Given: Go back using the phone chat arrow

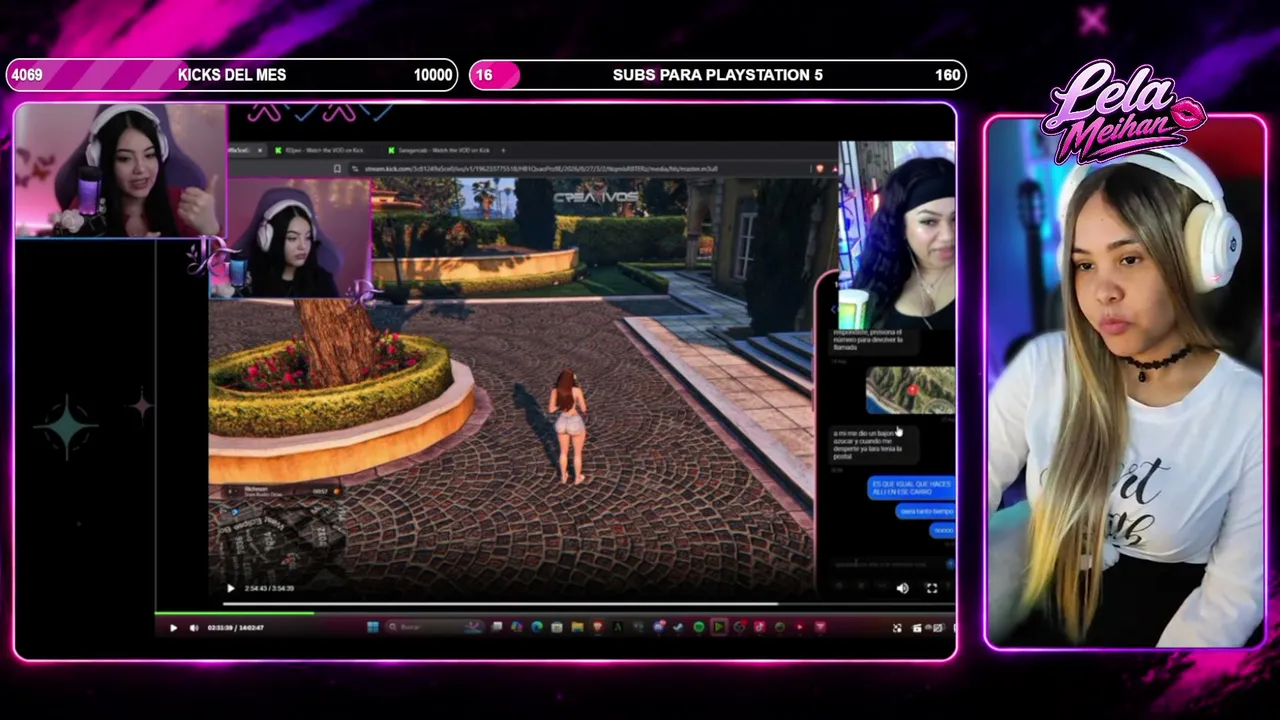Looking at the screenshot, I should point(833,310).
